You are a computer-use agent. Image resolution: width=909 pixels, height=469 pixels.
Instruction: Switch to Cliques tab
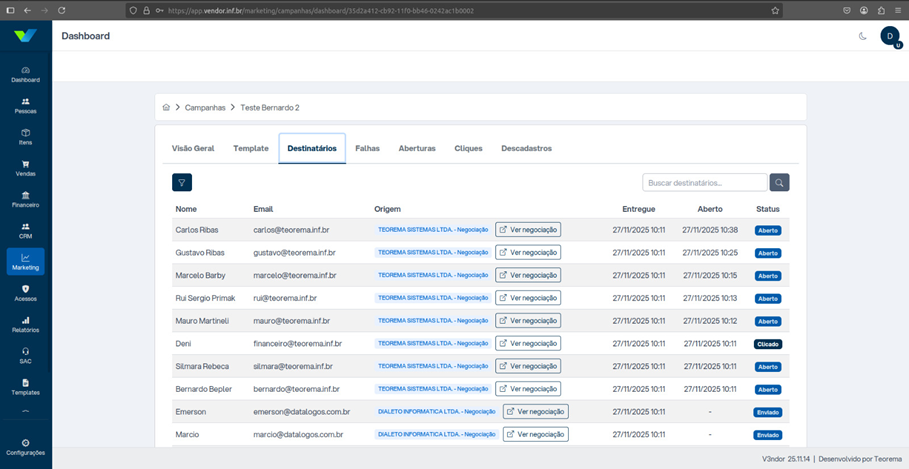click(x=468, y=148)
